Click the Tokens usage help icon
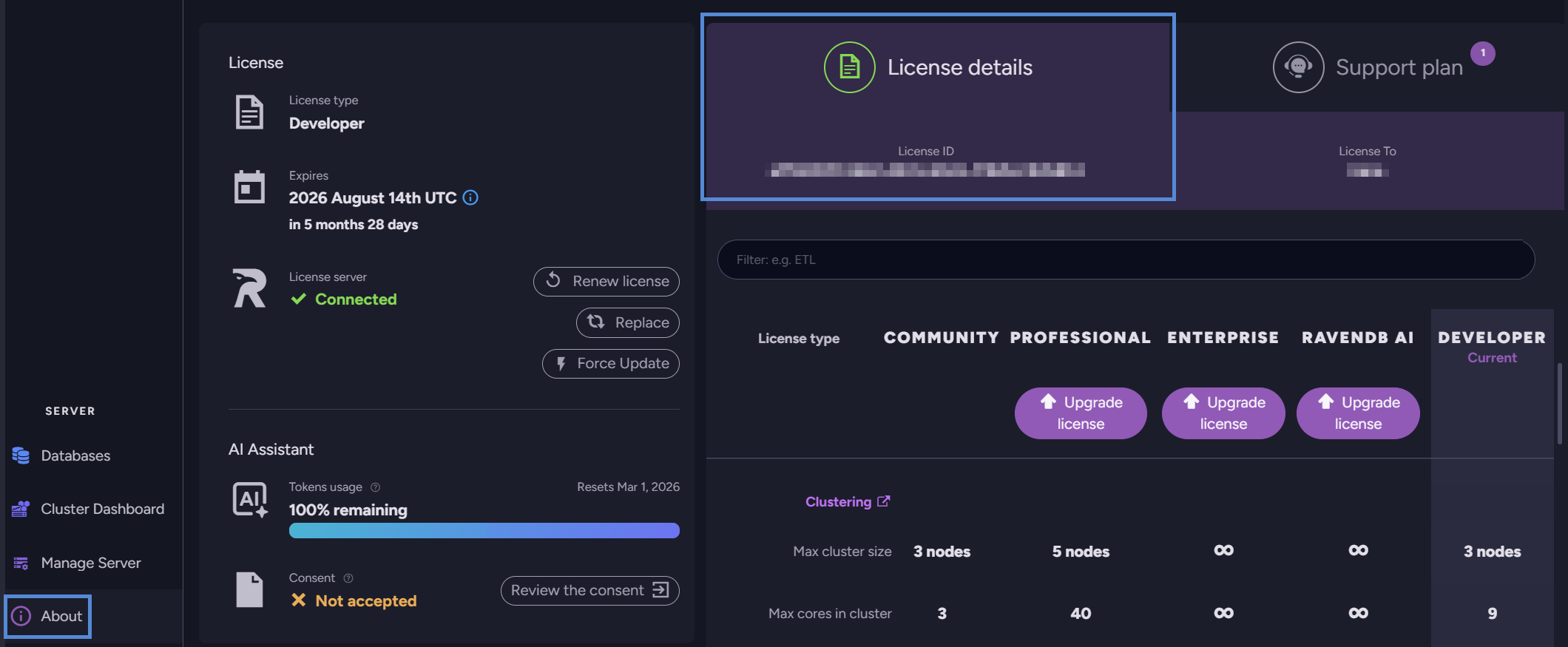Screen dimensions: 1568x647 point(375,487)
